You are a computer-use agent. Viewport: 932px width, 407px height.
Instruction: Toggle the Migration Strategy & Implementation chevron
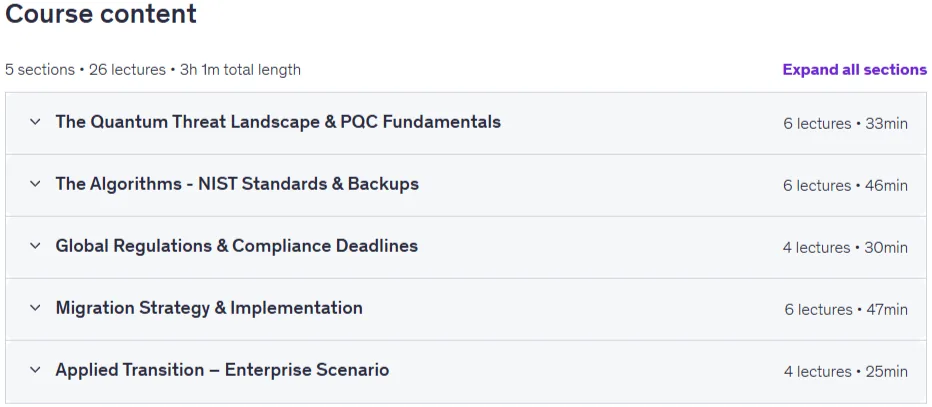tap(35, 308)
